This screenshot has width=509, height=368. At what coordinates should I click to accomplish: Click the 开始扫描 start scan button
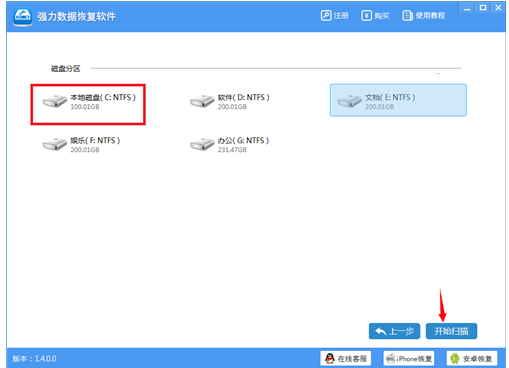451,331
